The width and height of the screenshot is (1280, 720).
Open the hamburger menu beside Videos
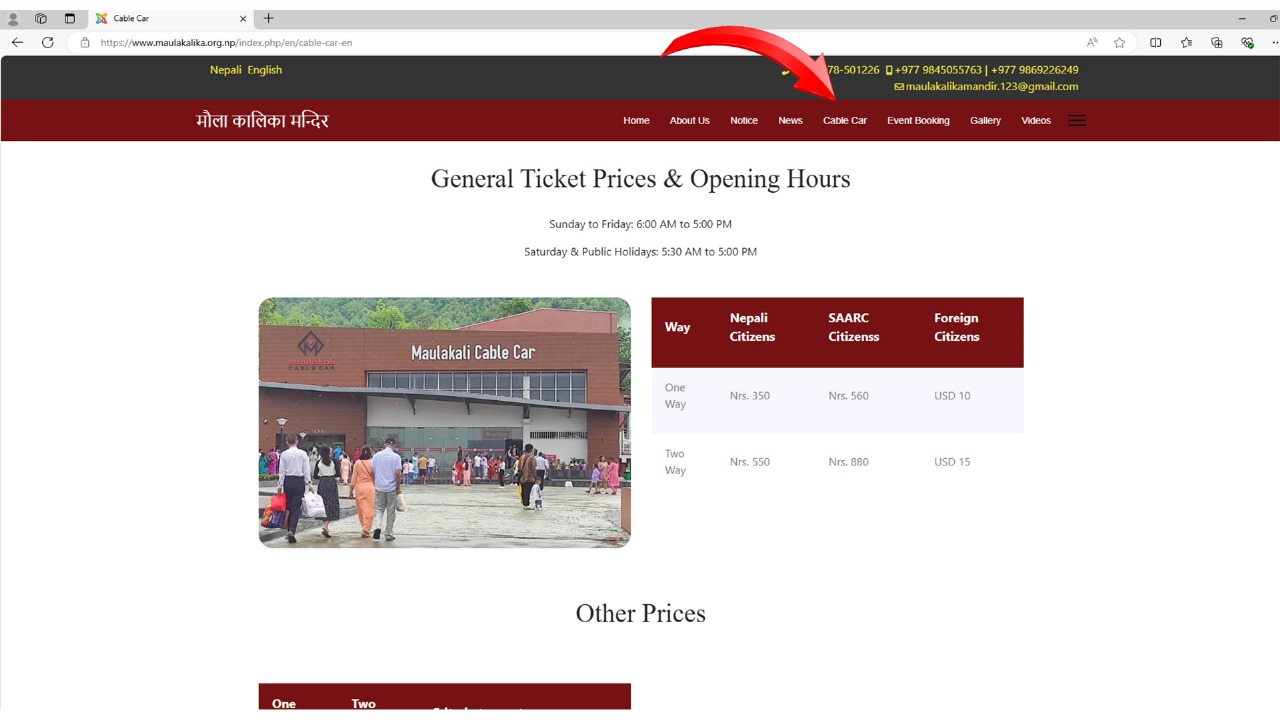coord(1077,120)
